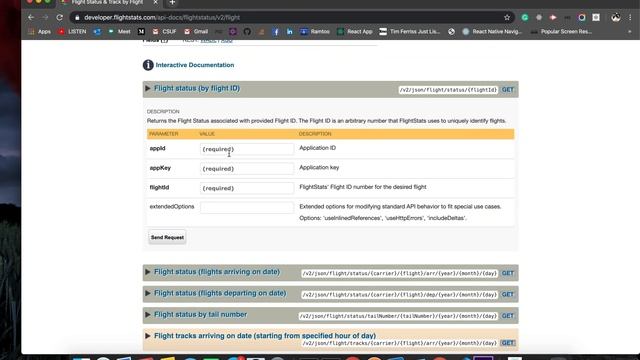The height and width of the screenshot is (360, 640).
Task: Click the VALUE column header
Action: click(x=207, y=134)
